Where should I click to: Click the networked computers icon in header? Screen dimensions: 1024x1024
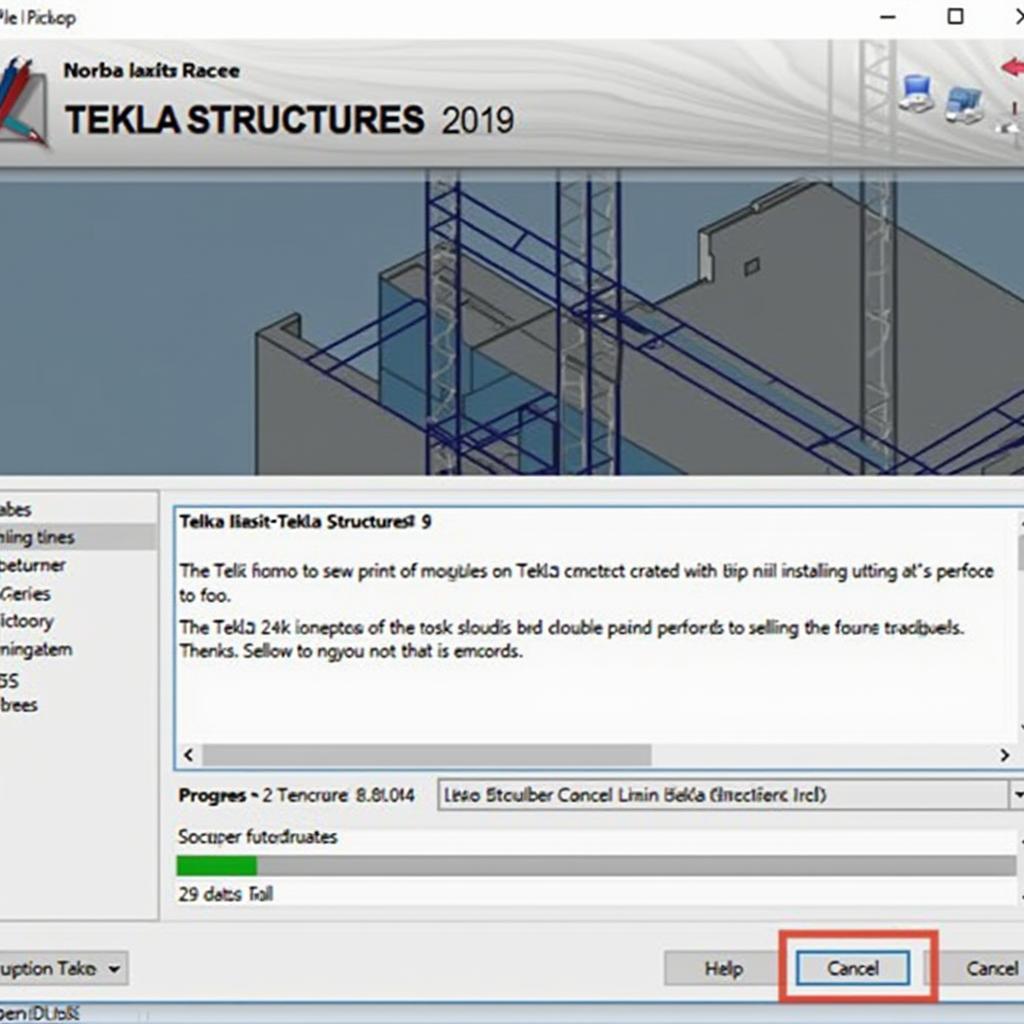tap(965, 104)
